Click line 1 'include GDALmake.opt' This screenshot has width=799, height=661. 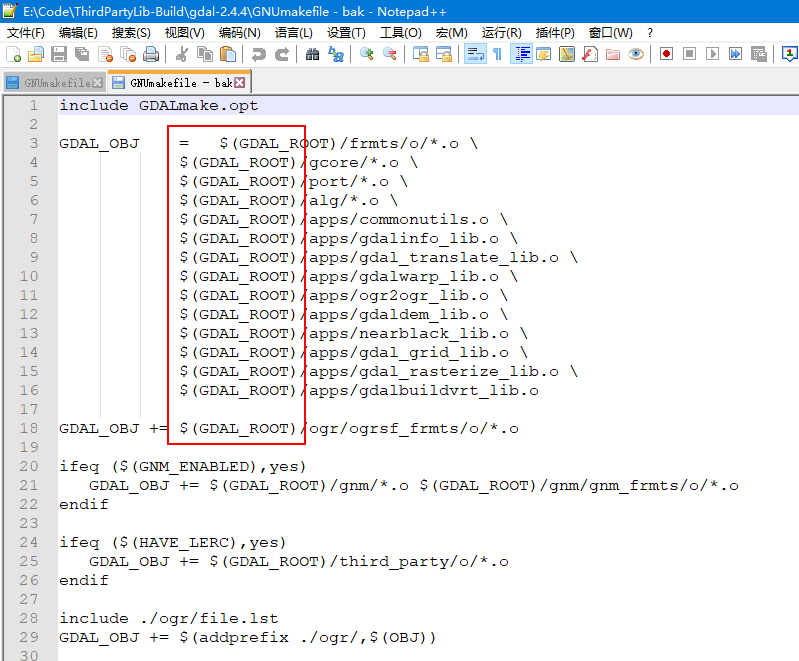coord(158,105)
